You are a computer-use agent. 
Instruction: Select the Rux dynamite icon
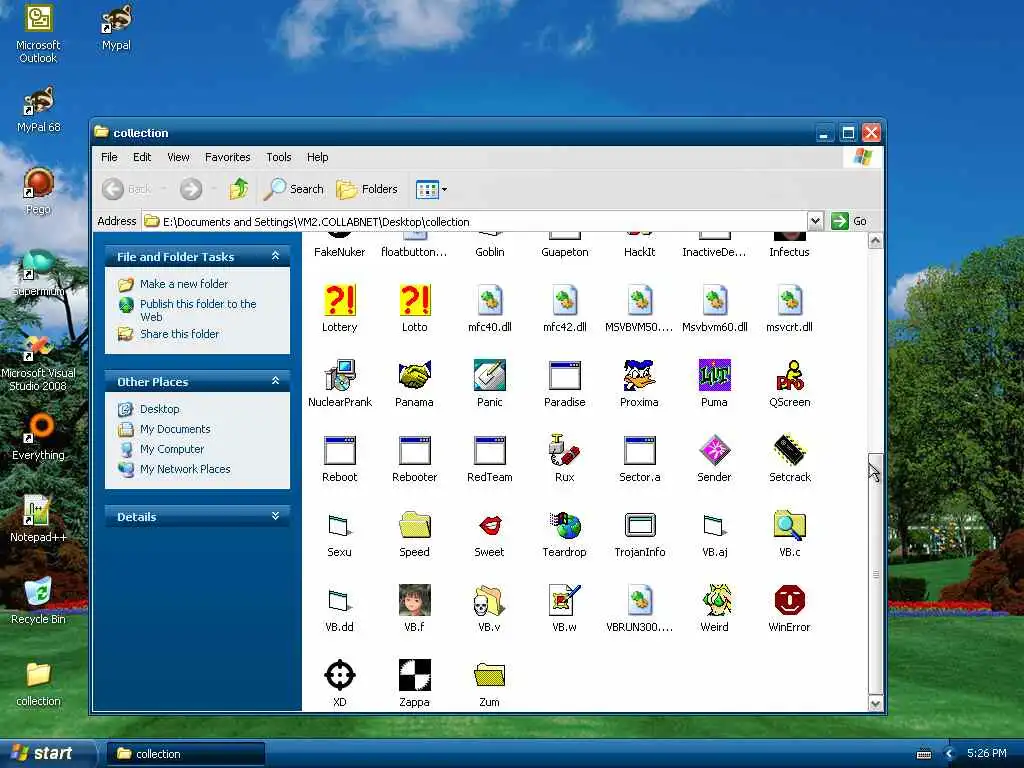(564, 451)
